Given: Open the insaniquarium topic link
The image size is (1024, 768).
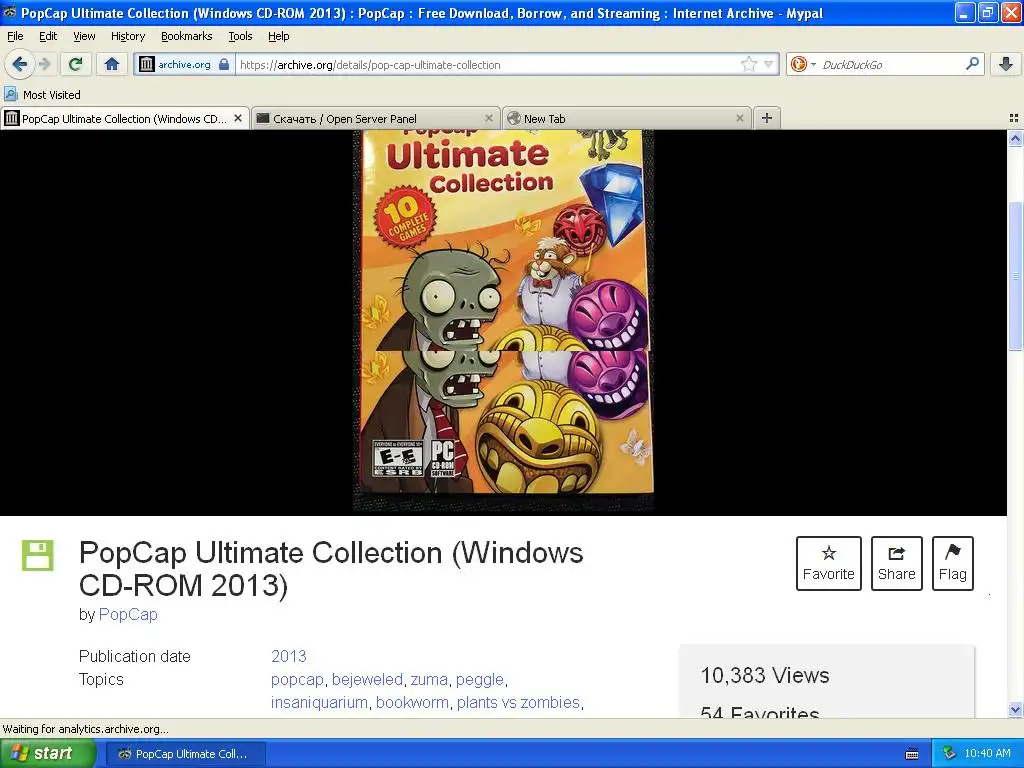Looking at the screenshot, I should pos(319,703).
